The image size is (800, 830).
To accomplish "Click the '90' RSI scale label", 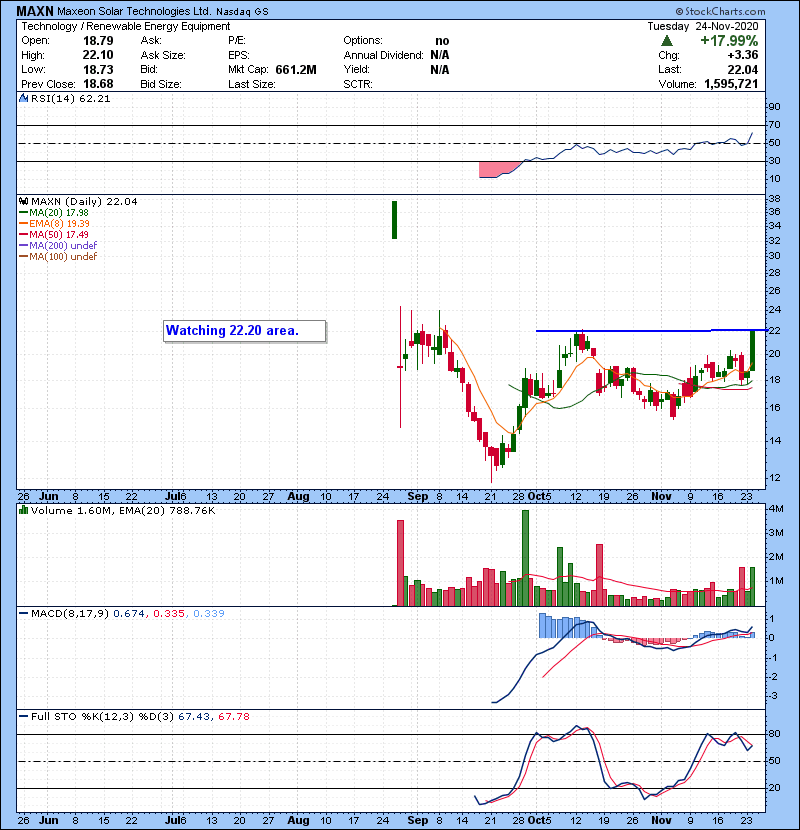I will pos(775,107).
